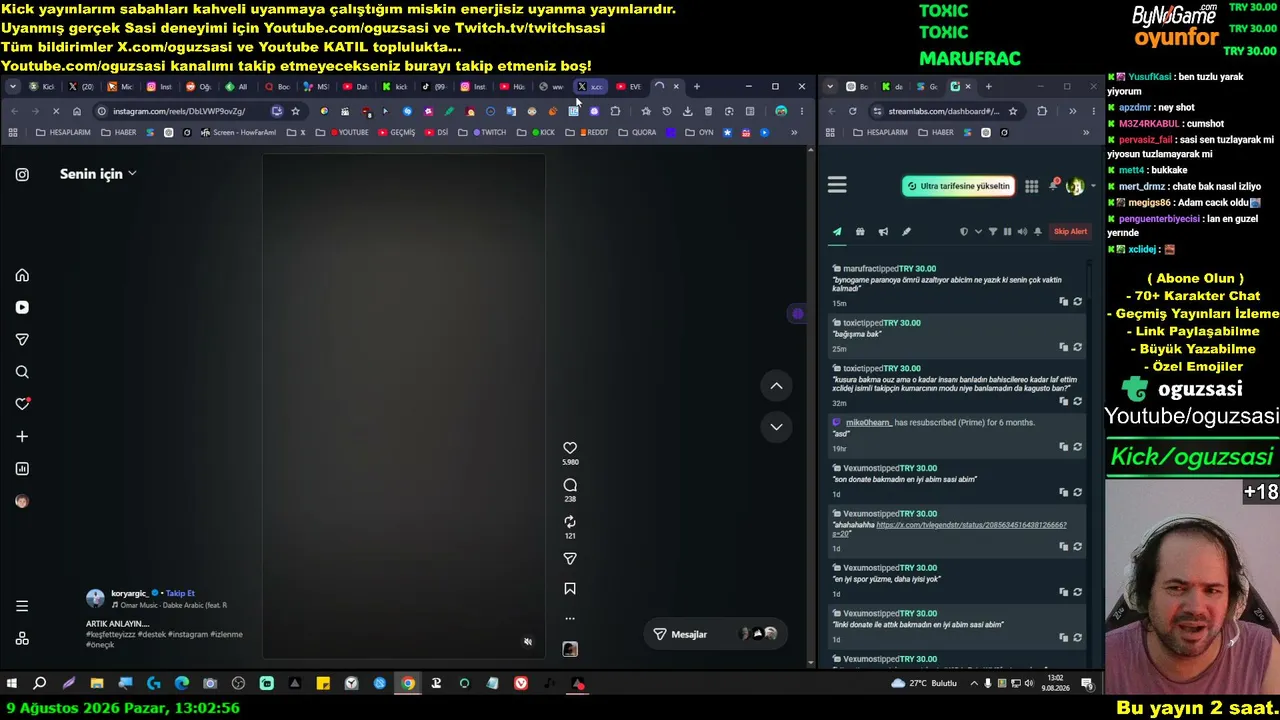
Task: Share the reel via send icon
Action: (x=570, y=559)
